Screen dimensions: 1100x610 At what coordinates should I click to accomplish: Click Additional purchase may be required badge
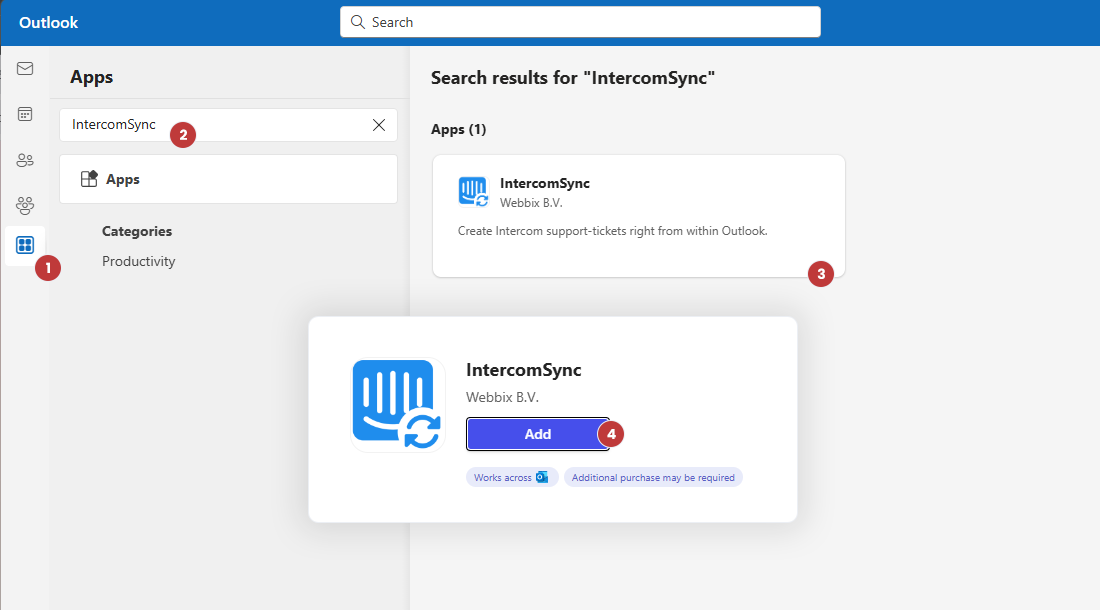pyautogui.click(x=653, y=477)
